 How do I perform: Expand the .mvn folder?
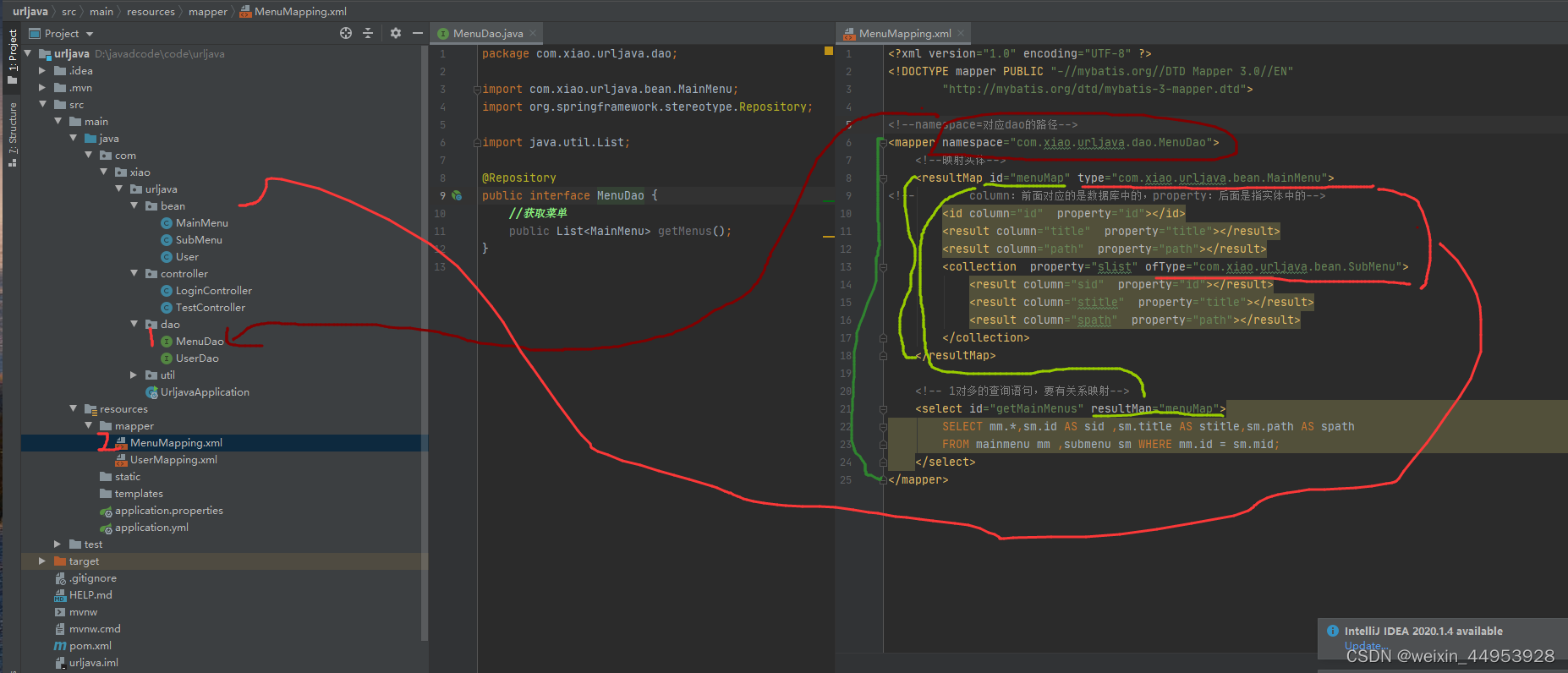click(x=42, y=87)
